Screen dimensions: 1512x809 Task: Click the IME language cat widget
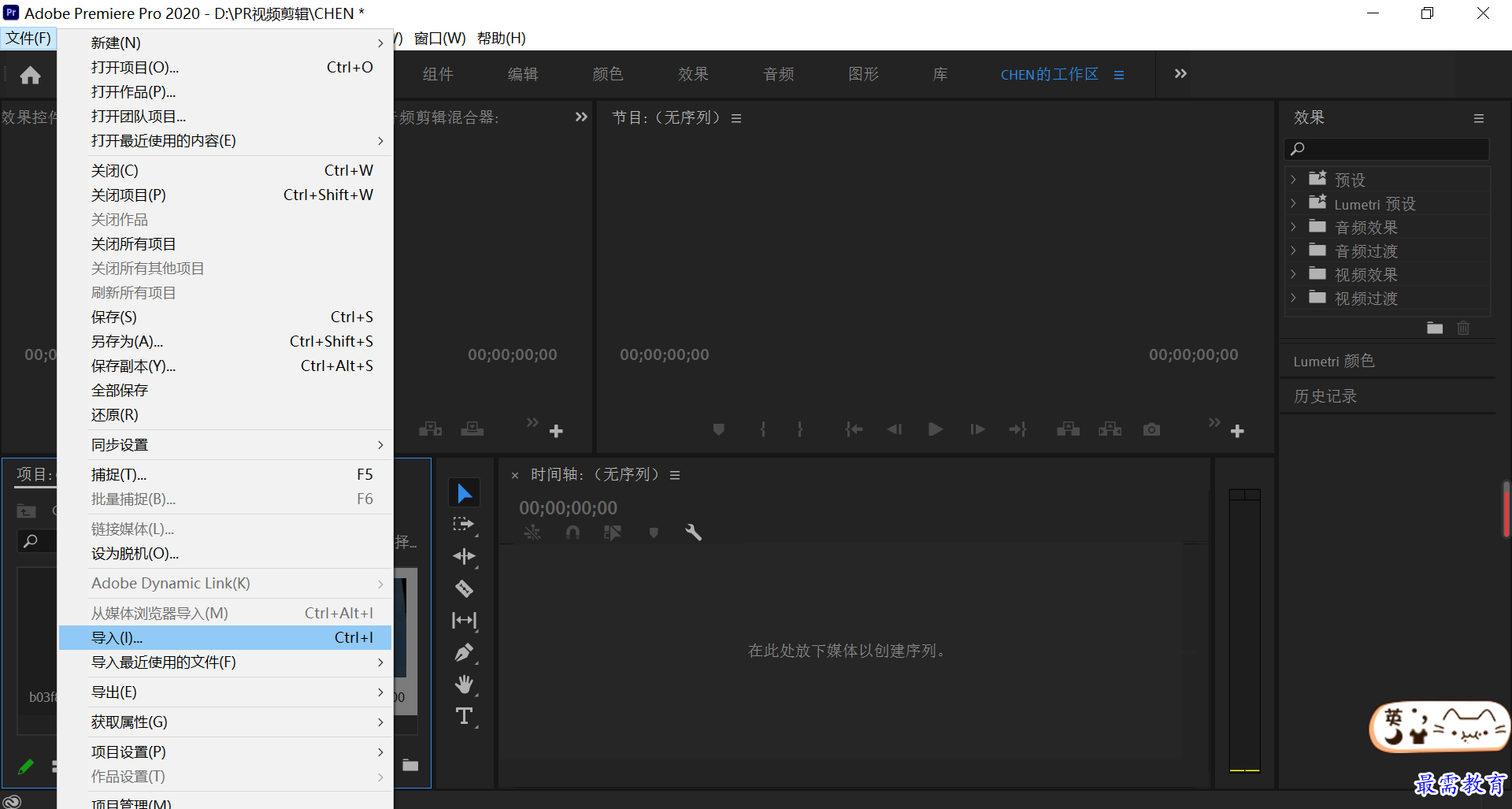(x=1440, y=726)
